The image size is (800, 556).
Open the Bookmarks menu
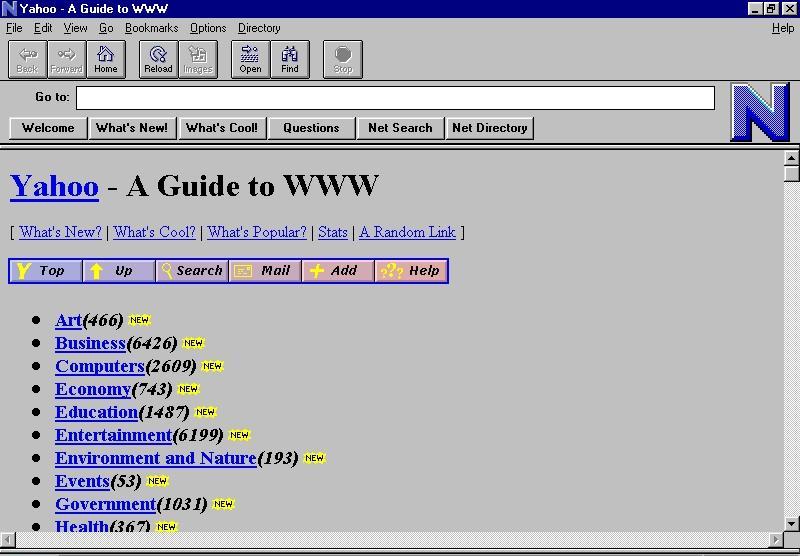(151, 28)
